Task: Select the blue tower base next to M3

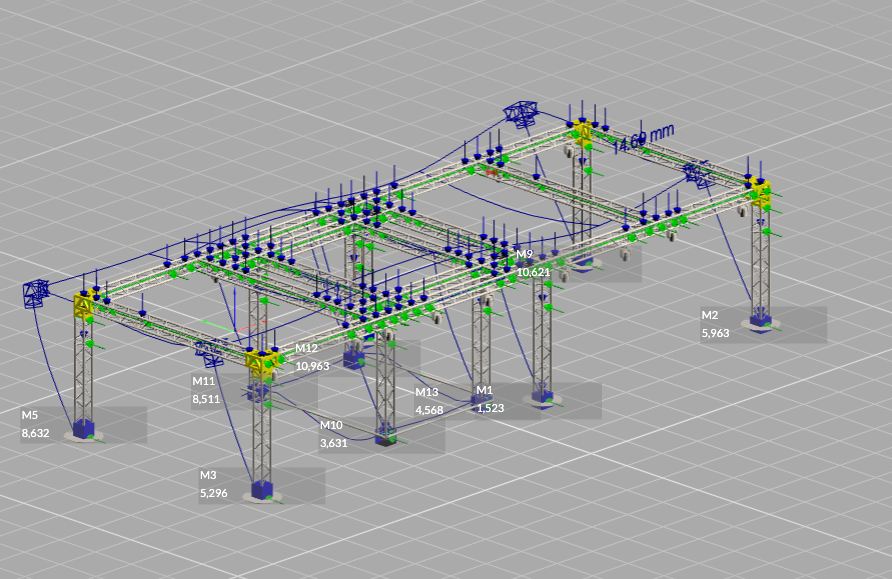Action: 263,490
